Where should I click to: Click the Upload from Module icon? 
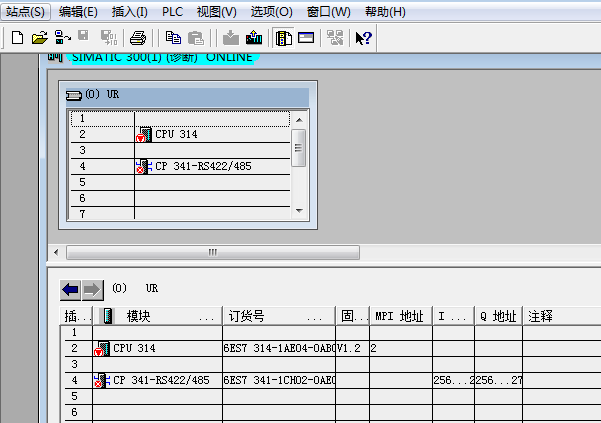point(254,38)
